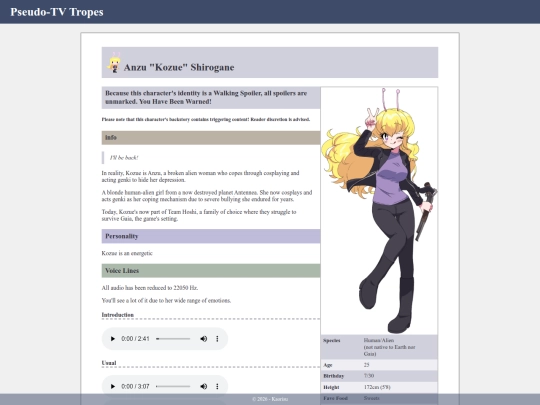The width and height of the screenshot is (540, 405).
Task: Select the Anzu "Kozue" Shirogane heading
Action: pyautogui.click(x=179, y=67)
